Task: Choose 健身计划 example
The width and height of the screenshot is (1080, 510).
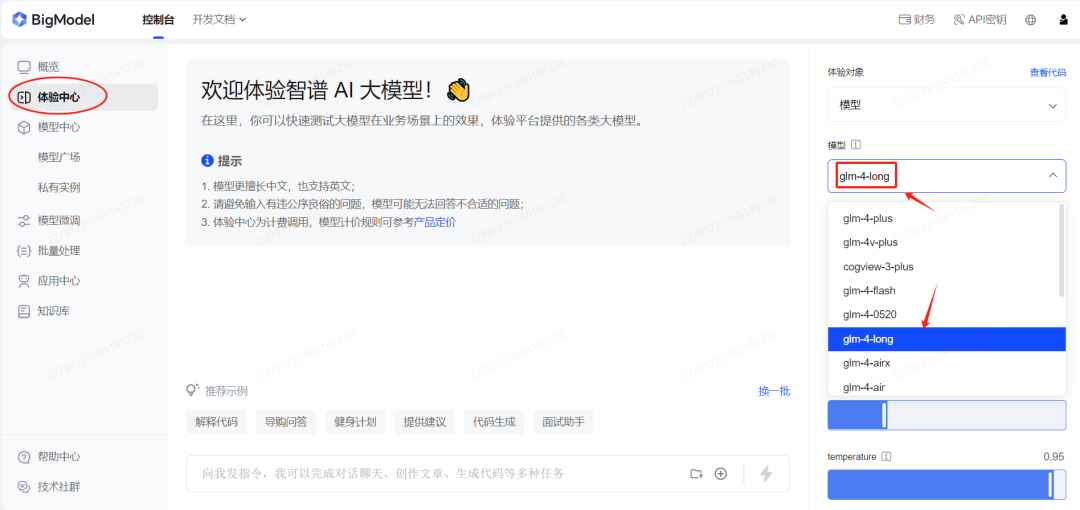Action: pyautogui.click(x=355, y=422)
